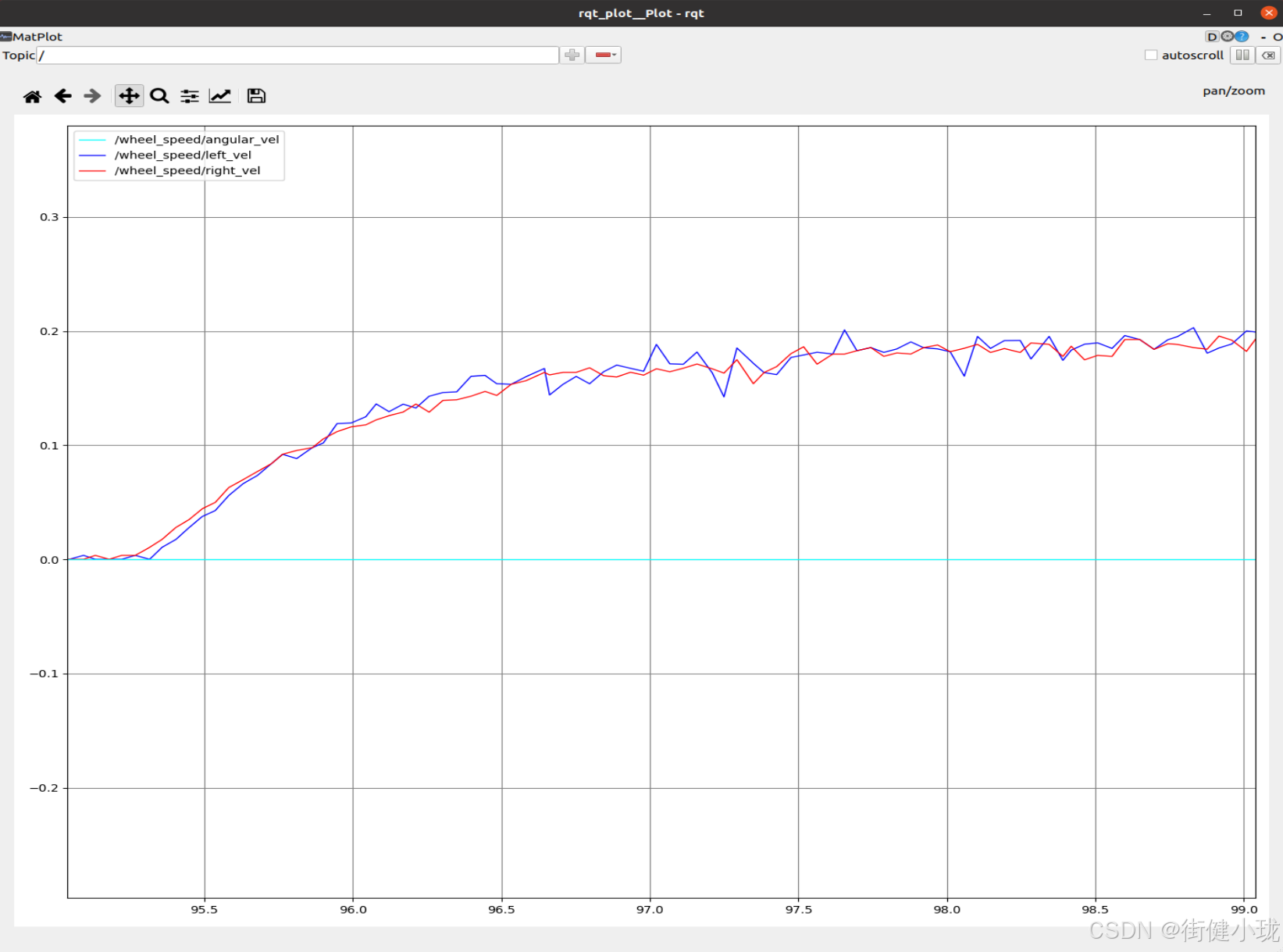Go back to previous plot view
Screen dimensions: 1283x952
tap(62, 96)
